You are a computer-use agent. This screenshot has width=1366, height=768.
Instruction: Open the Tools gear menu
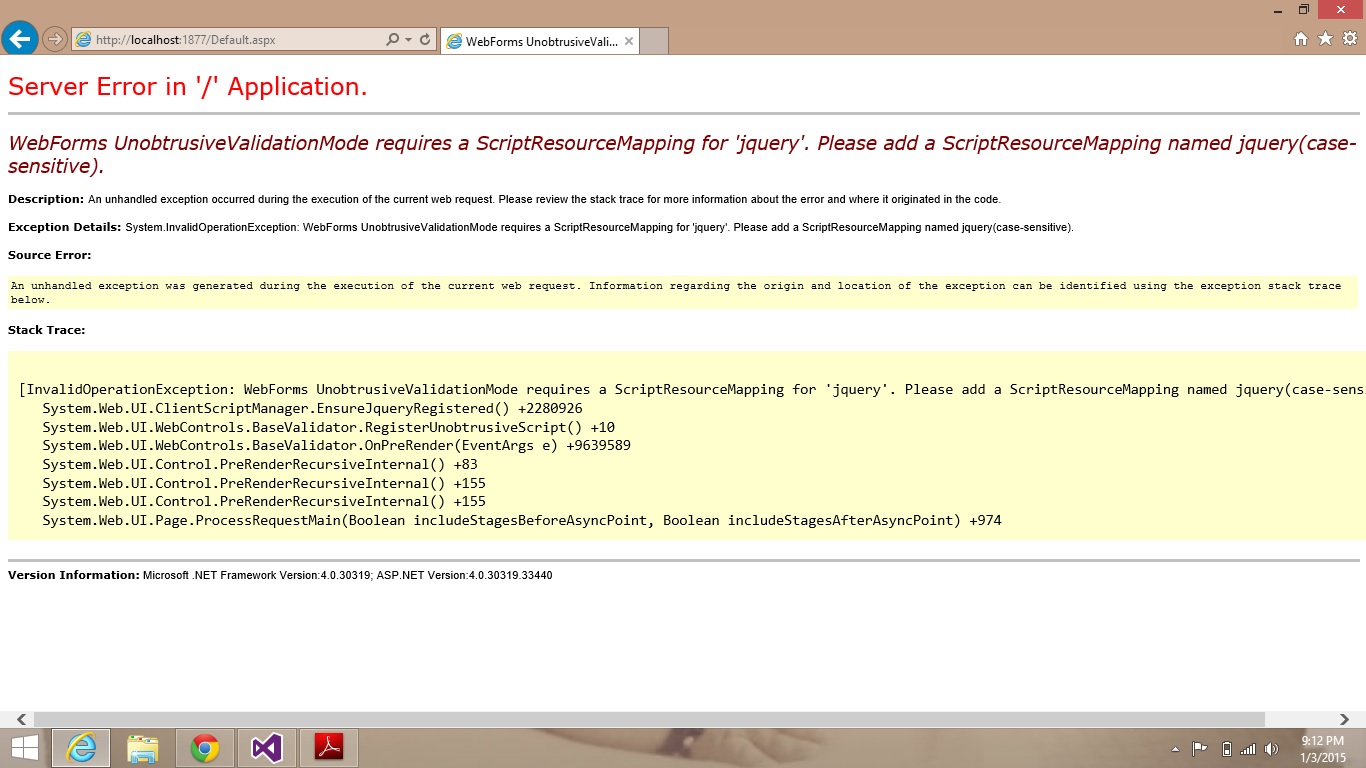click(x=1350, y=39)
